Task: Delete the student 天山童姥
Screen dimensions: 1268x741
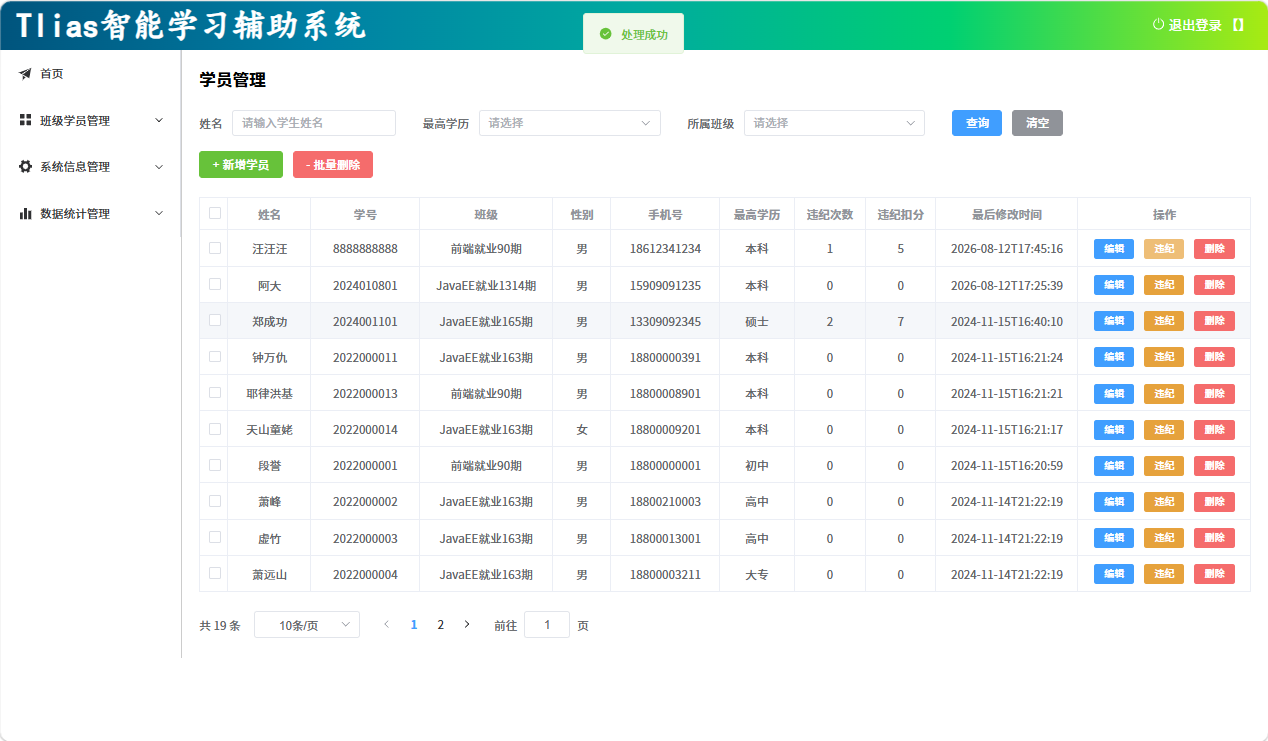Action: pyautogui.click(x=1214, y=429)
